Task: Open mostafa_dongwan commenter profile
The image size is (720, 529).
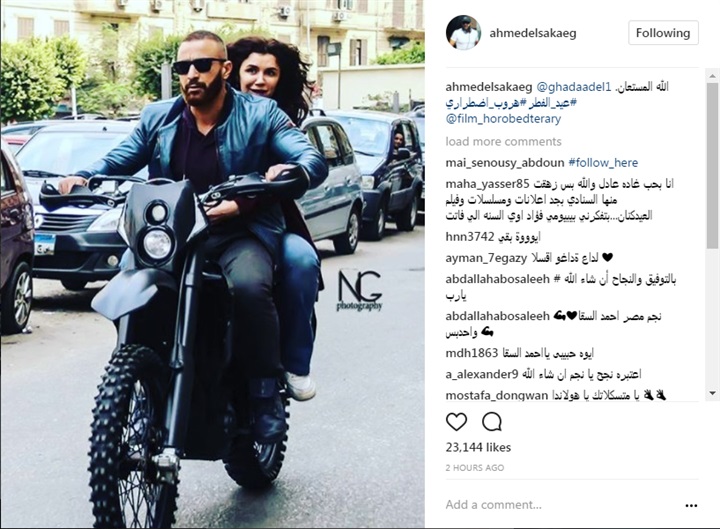Action: click(497, 395)
